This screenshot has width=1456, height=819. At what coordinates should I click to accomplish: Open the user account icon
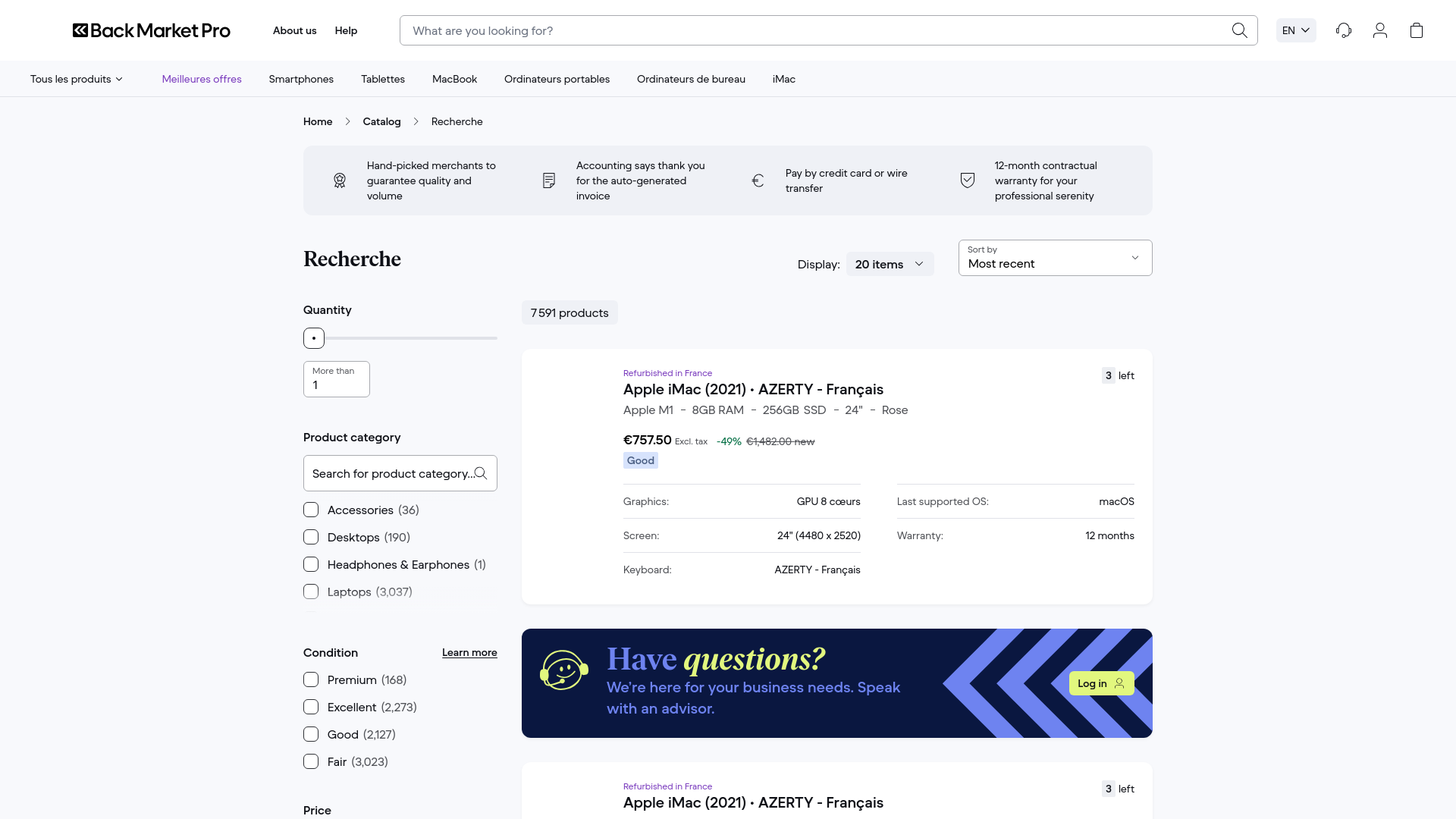1380,30
